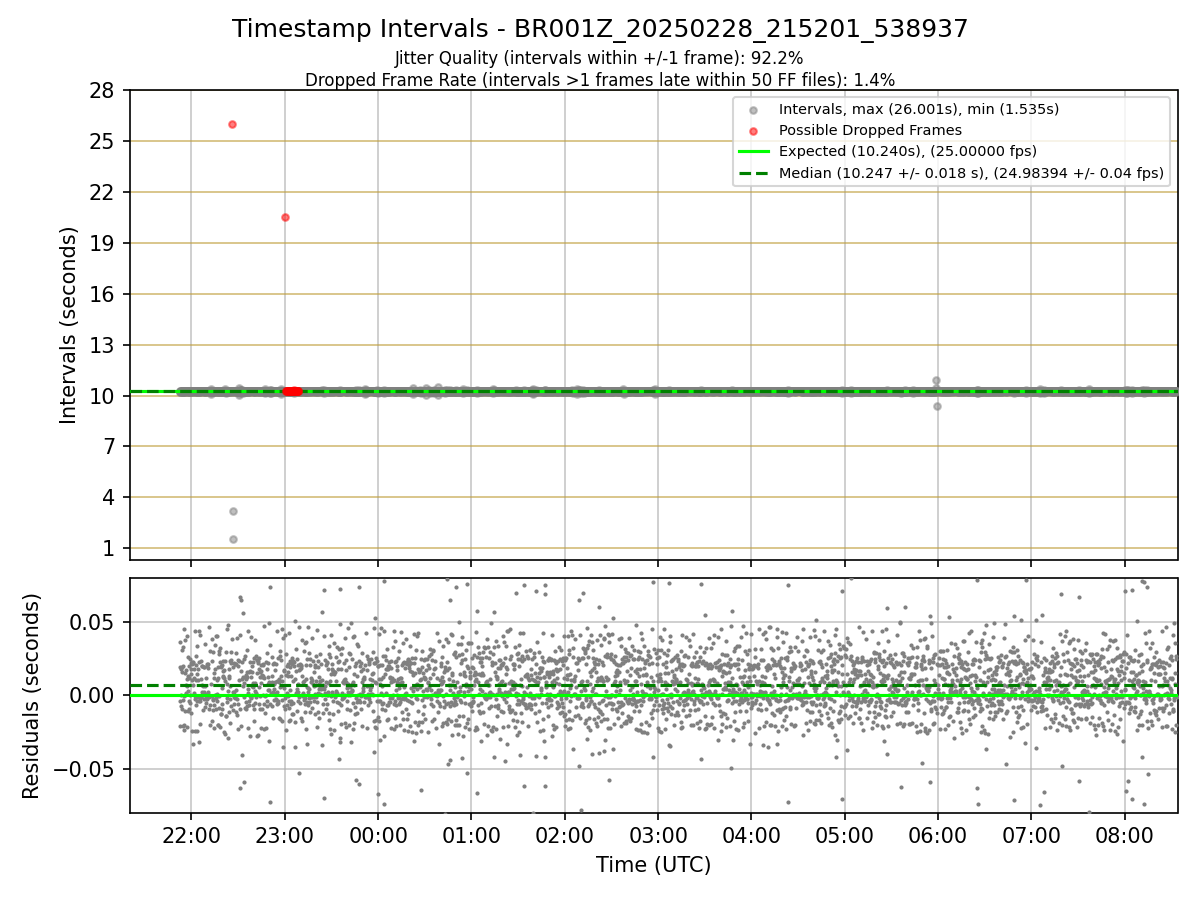Click the y-axis tick label '16'

pyautogui.click(x=103, y=294)
